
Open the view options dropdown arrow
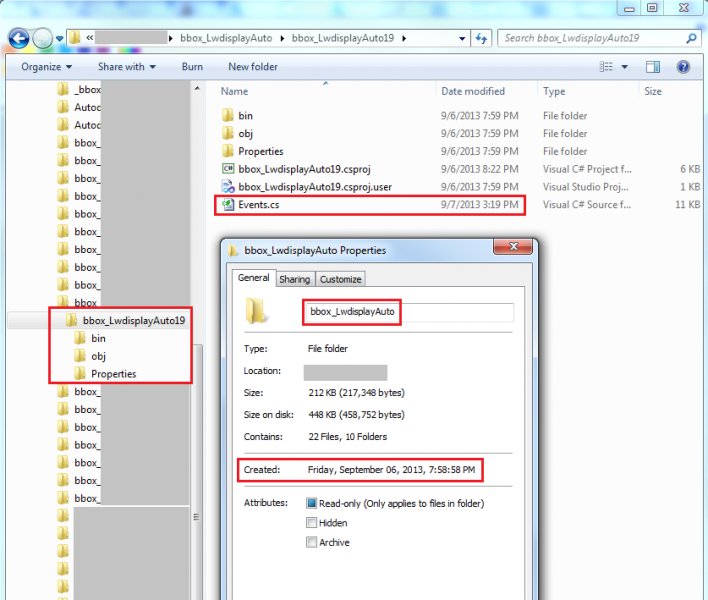point(624,67)
